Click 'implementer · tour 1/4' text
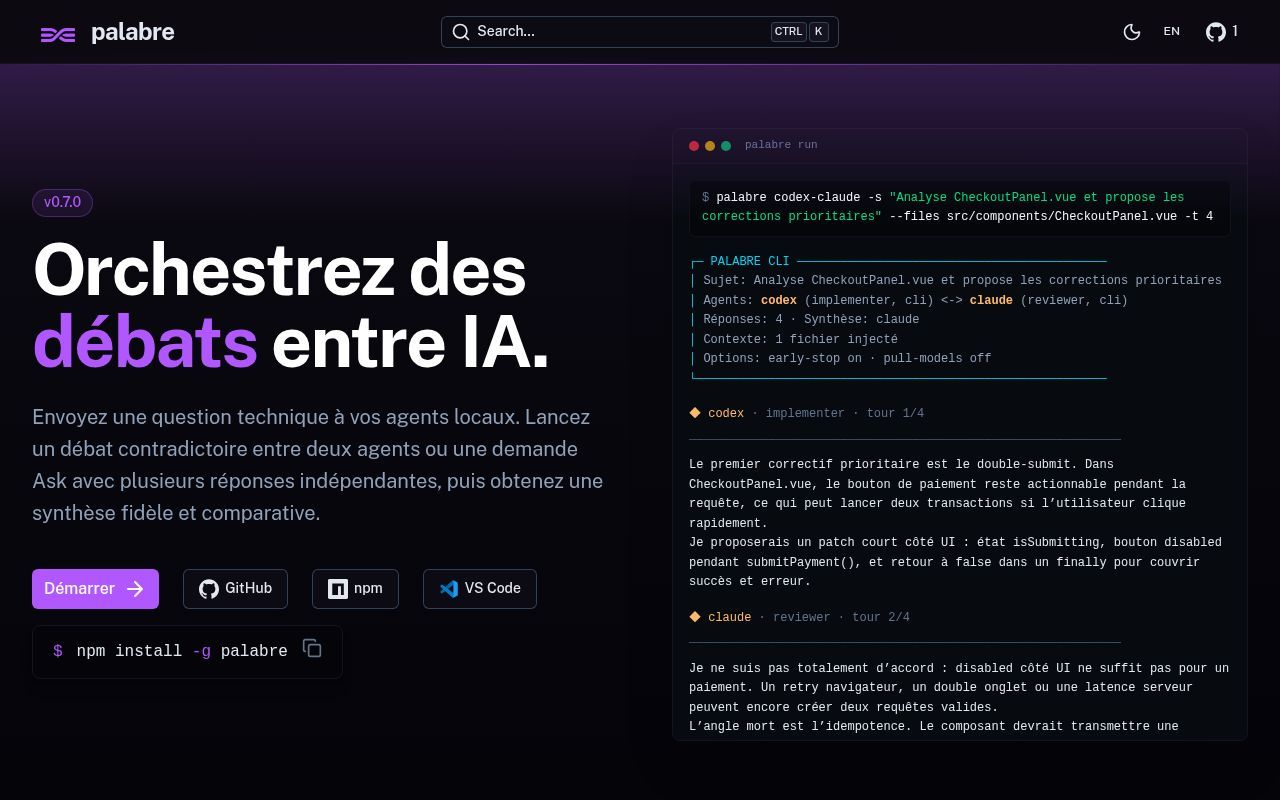 844,413
